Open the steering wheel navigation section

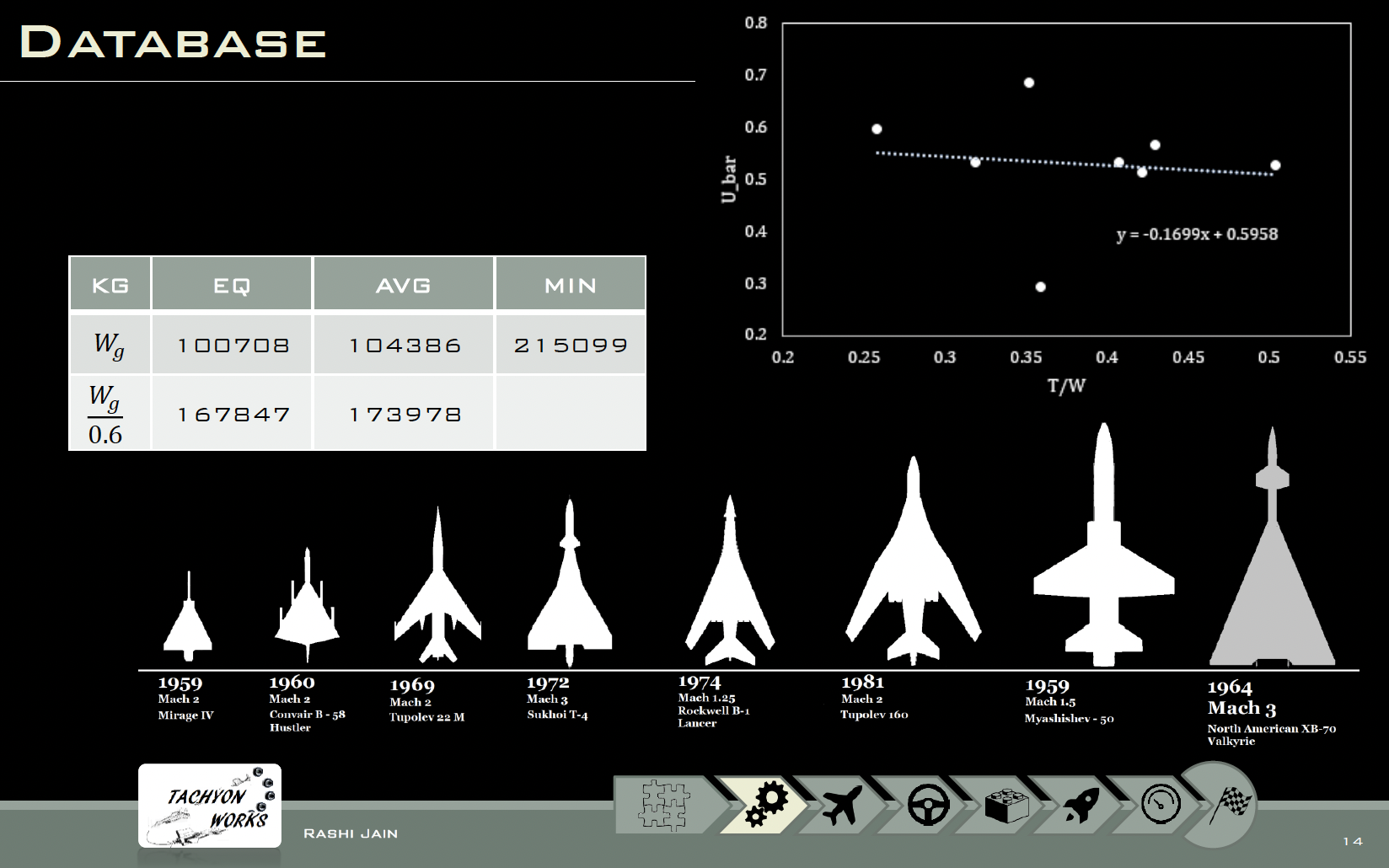928,805
